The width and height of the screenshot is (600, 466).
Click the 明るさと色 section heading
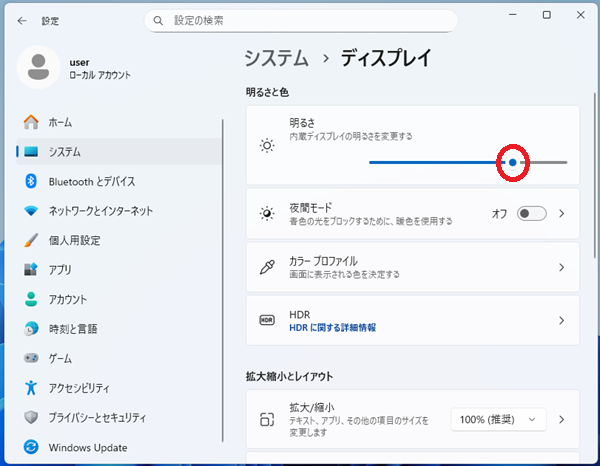pyautogui.click(x=267, y=92)
